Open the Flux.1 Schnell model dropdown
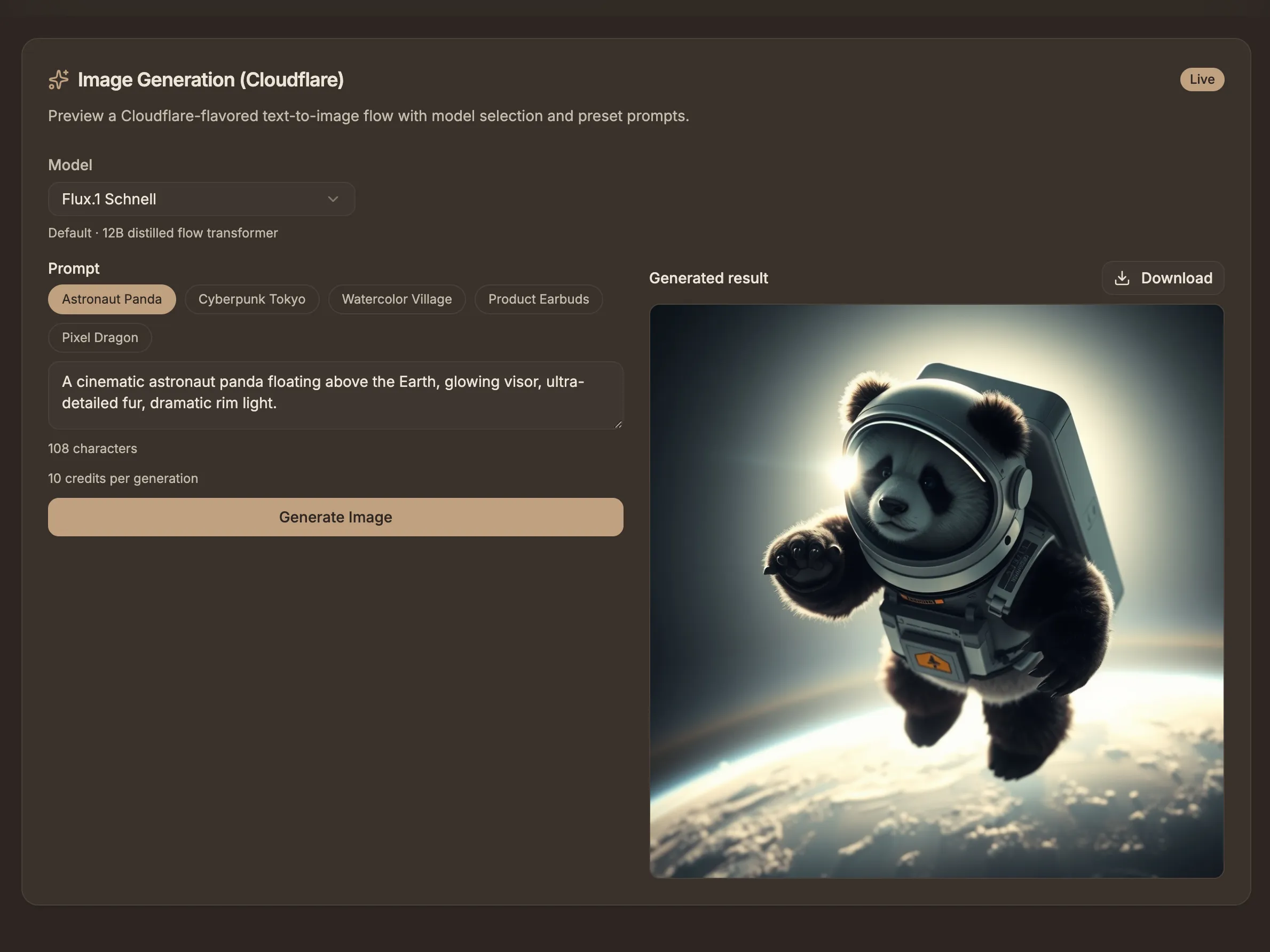Viewport: 1270px width, 952px height. [201, 199]
